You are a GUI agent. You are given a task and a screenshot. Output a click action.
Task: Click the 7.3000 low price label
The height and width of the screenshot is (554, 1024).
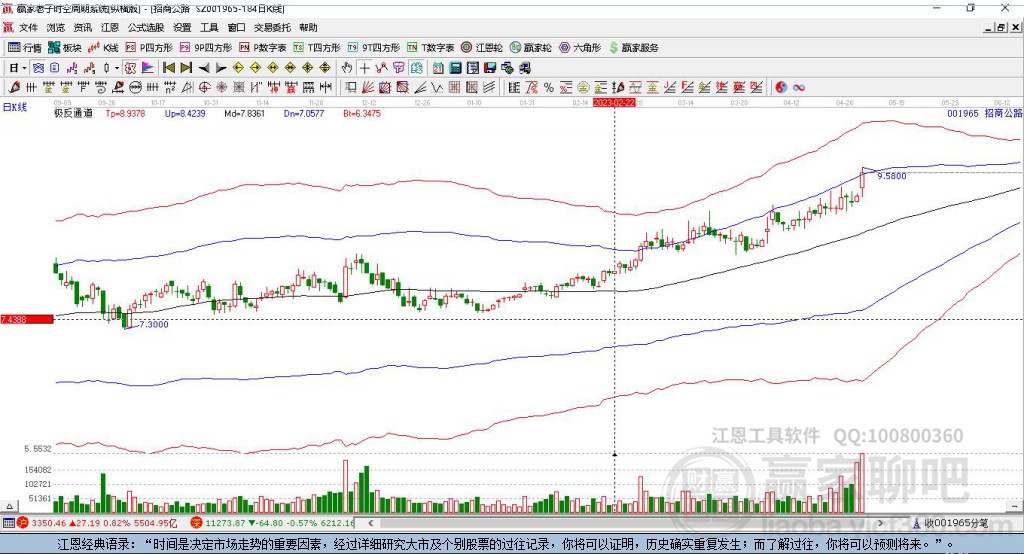(x=154, y=324)
